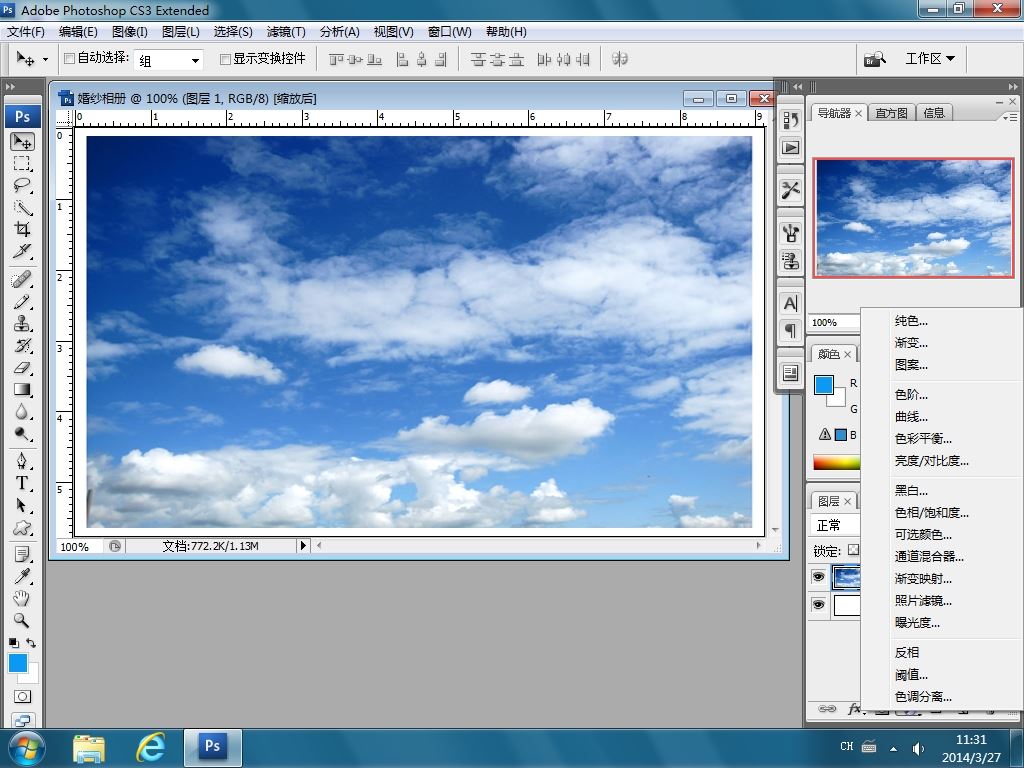
Task: Choose 色阶... from adjustment menu
Action: point(911,394)
